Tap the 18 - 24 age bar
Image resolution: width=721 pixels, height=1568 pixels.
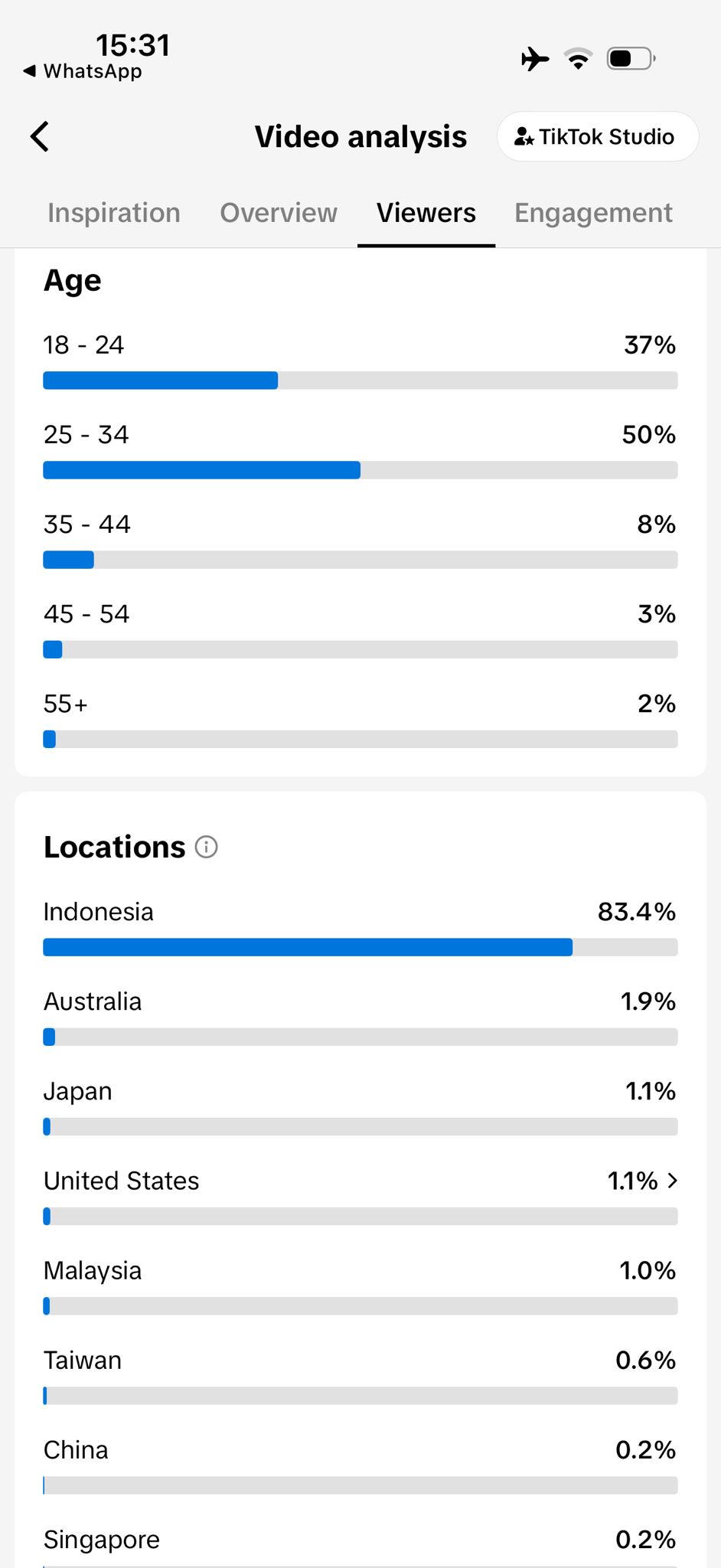[x=360, y=381]
